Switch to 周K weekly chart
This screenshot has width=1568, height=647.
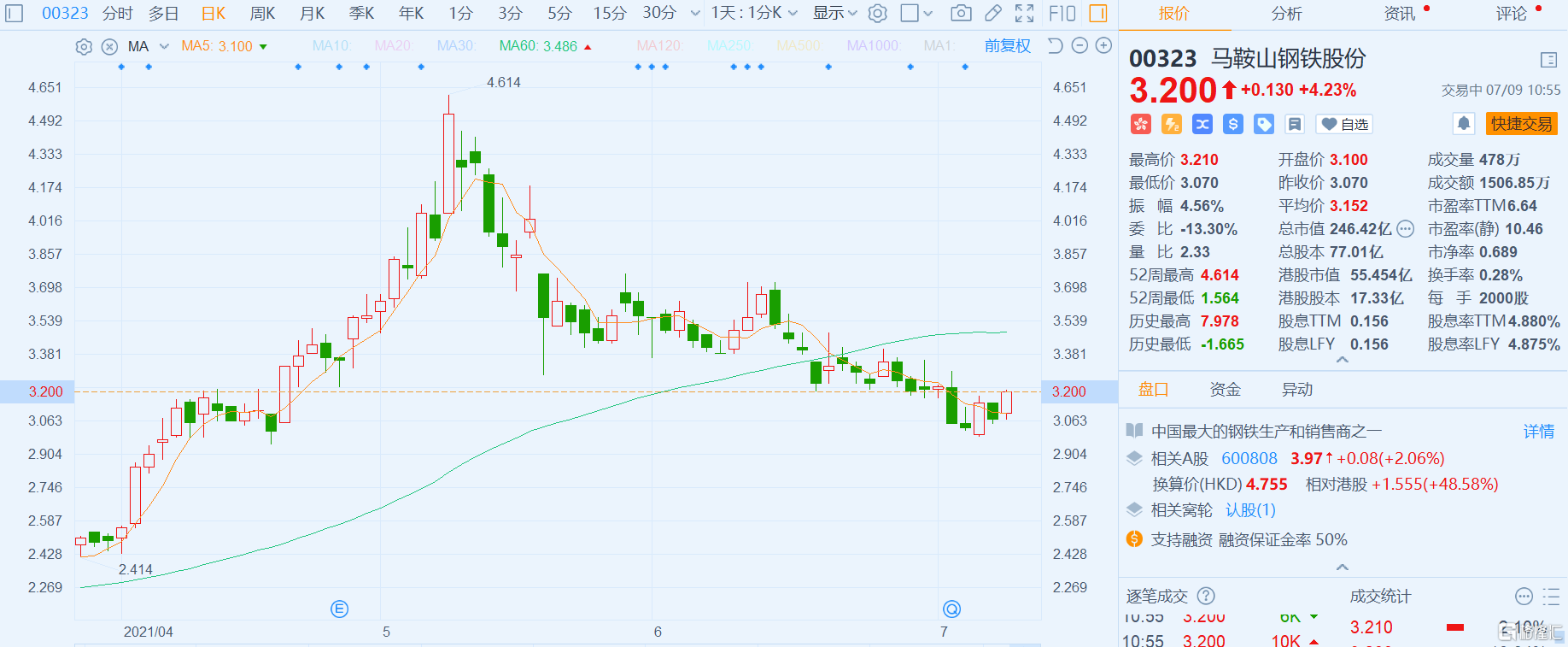(x=262, y=13)
